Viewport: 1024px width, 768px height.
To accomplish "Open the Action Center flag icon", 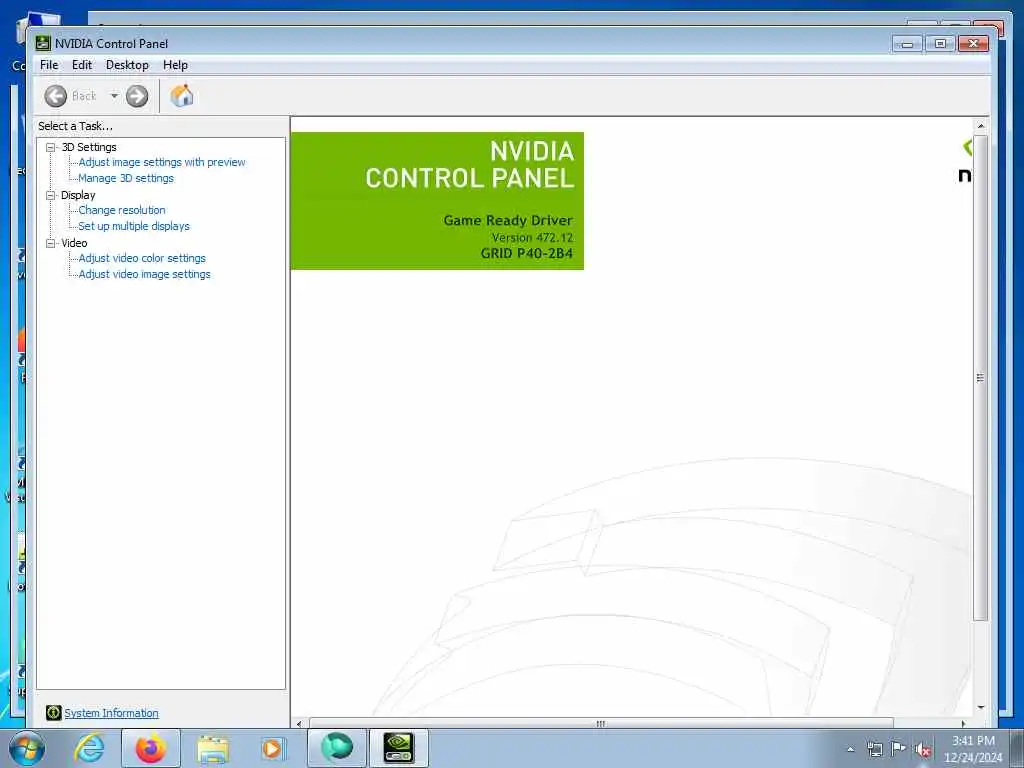I will pyautogui.click(x=899, y=749).
